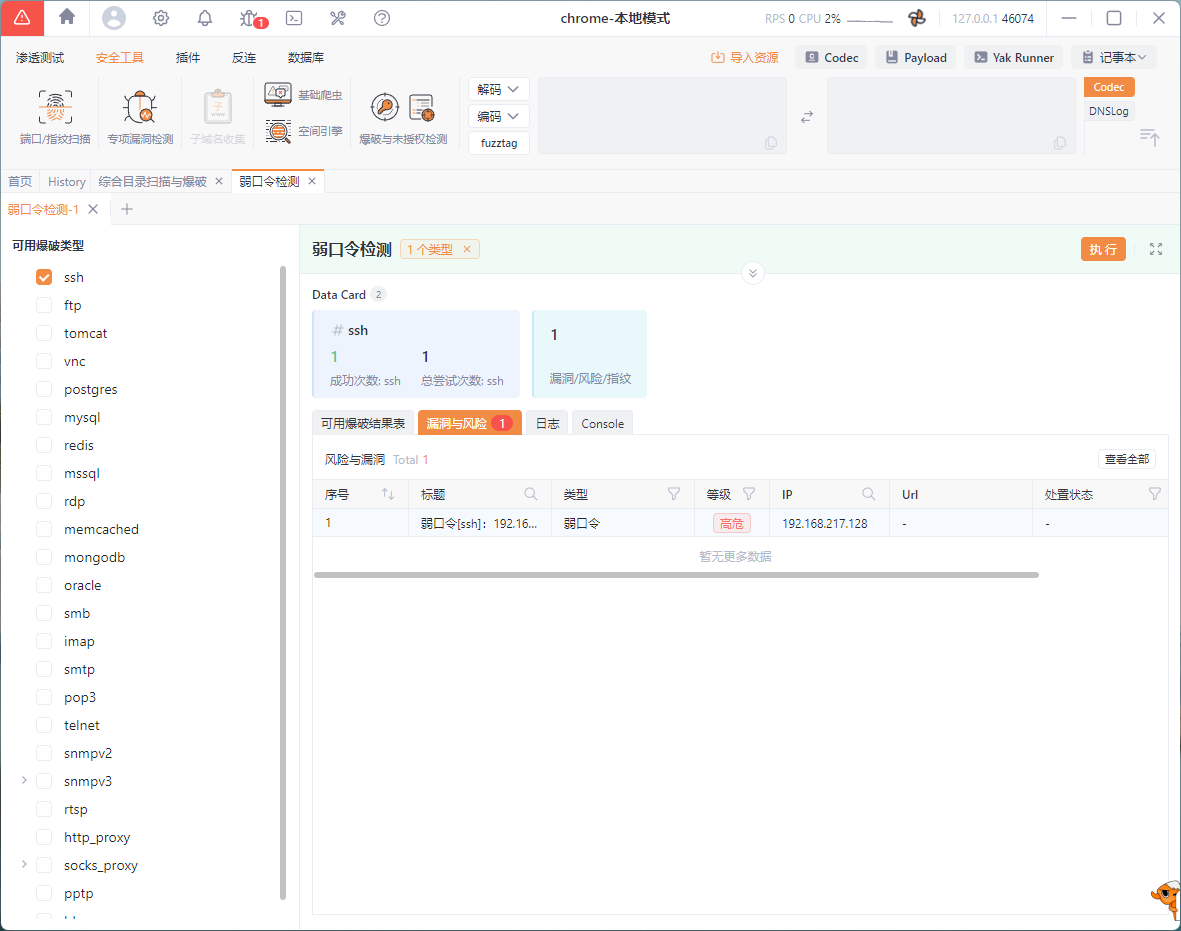
Task: Uncheck the ssh brute-force type
Action: tap(44, 277)
